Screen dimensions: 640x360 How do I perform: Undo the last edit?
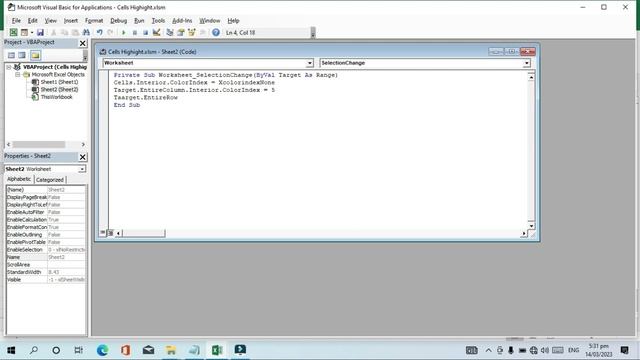coord(99,32)
